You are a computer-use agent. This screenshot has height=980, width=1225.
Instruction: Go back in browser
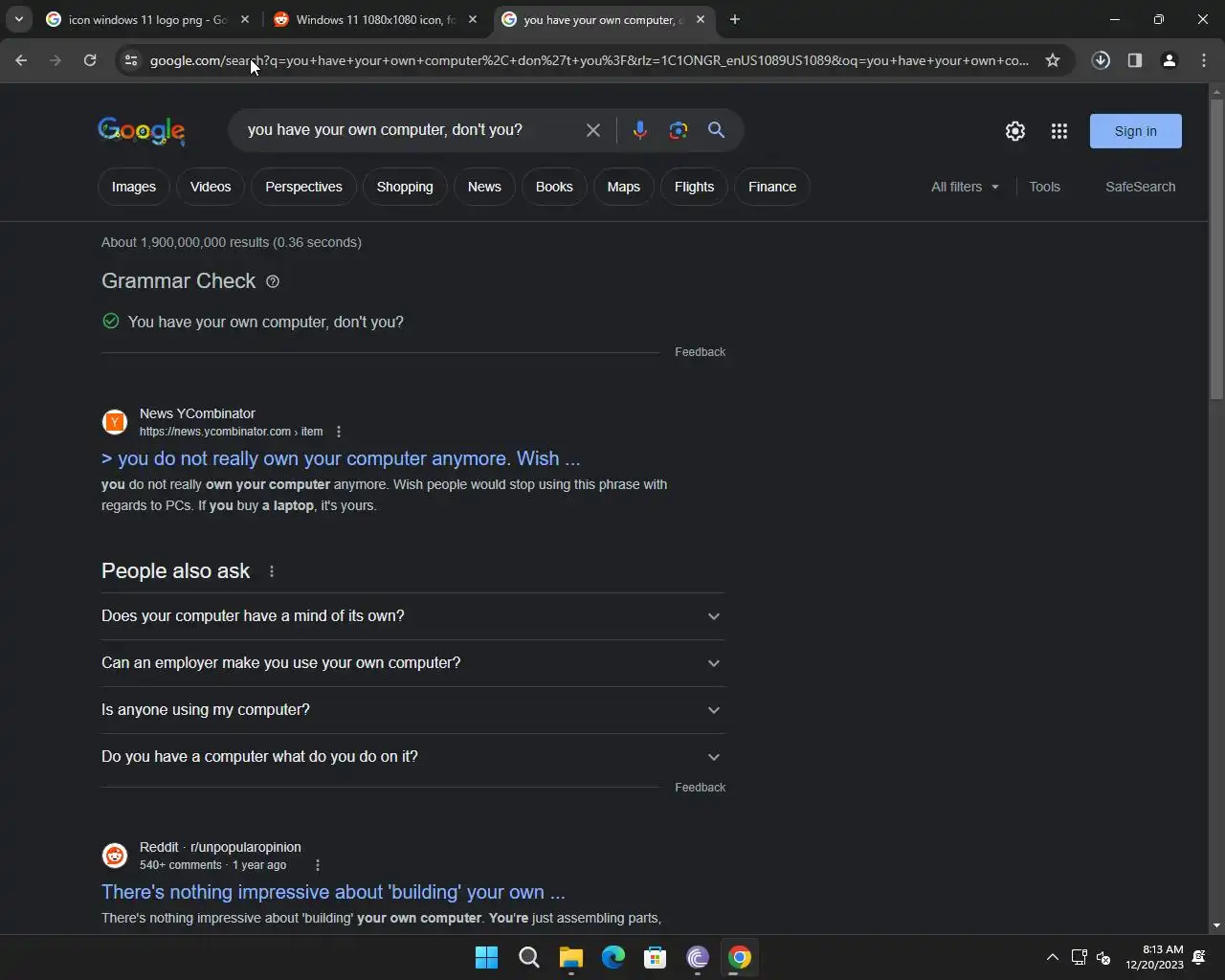(21, 60)
